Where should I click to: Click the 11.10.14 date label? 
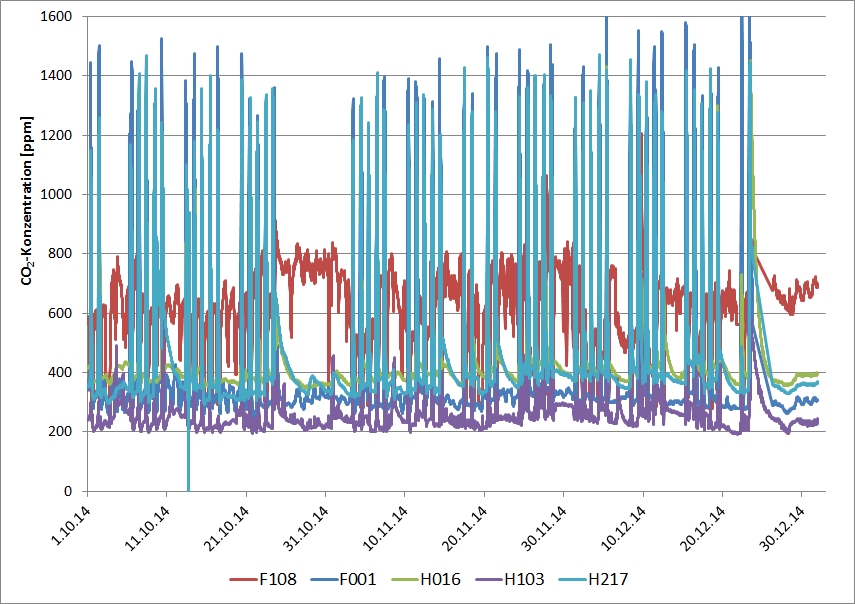pos(147,528)
